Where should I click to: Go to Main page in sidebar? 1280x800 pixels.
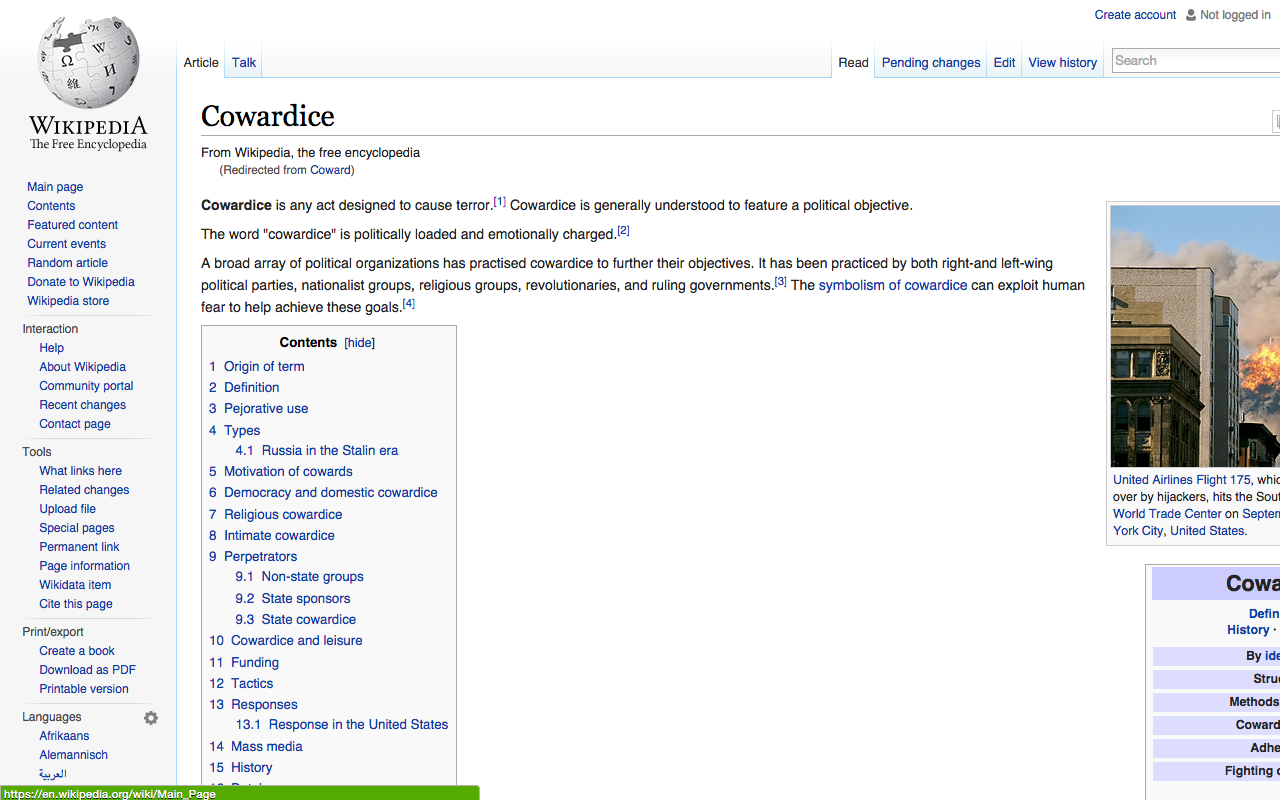click(55, 187)
